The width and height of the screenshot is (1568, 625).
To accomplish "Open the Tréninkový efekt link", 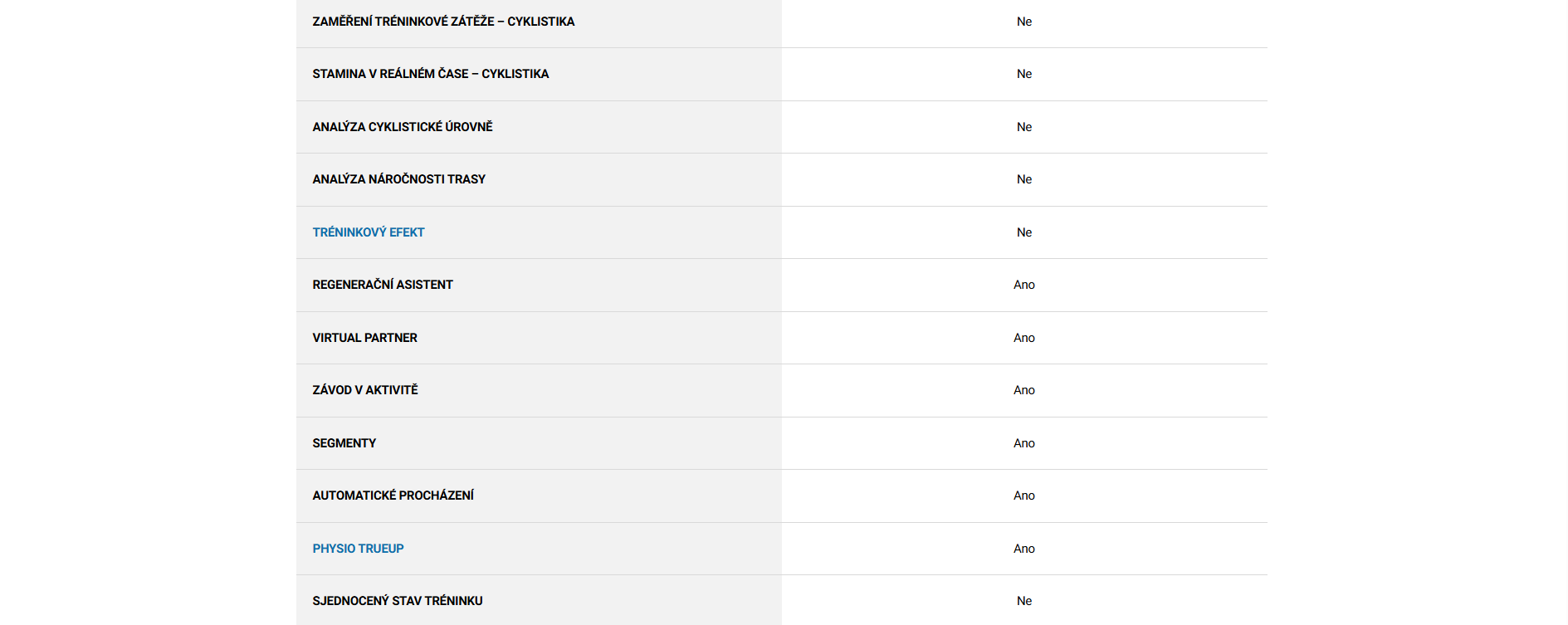I will click(368, 232).
